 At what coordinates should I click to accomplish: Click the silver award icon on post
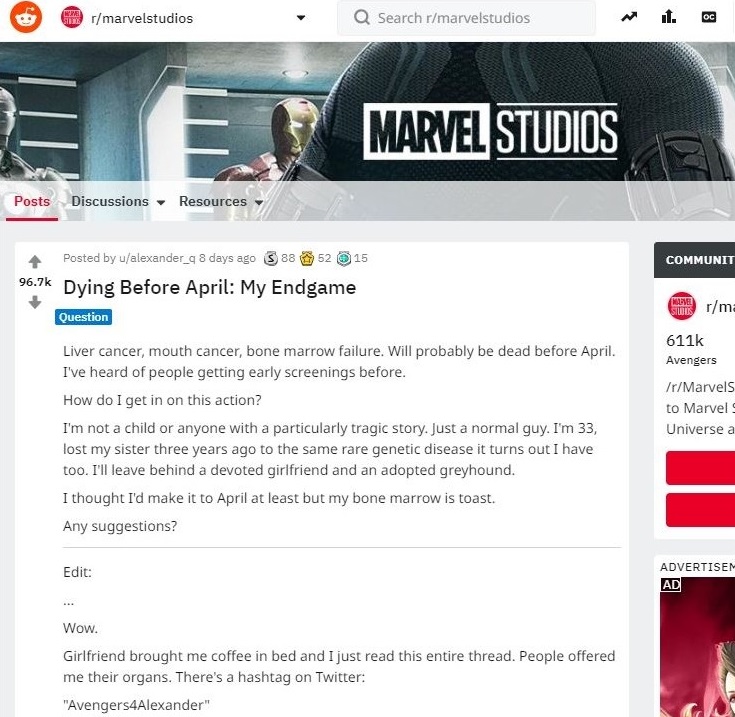(x=270, y=258)
